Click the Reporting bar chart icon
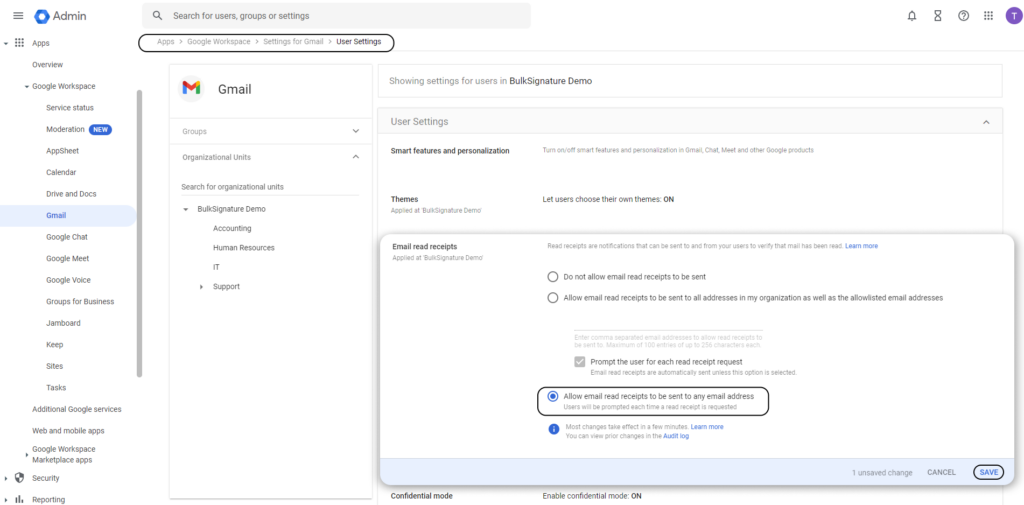The image size is (1024, 505). 19,499
